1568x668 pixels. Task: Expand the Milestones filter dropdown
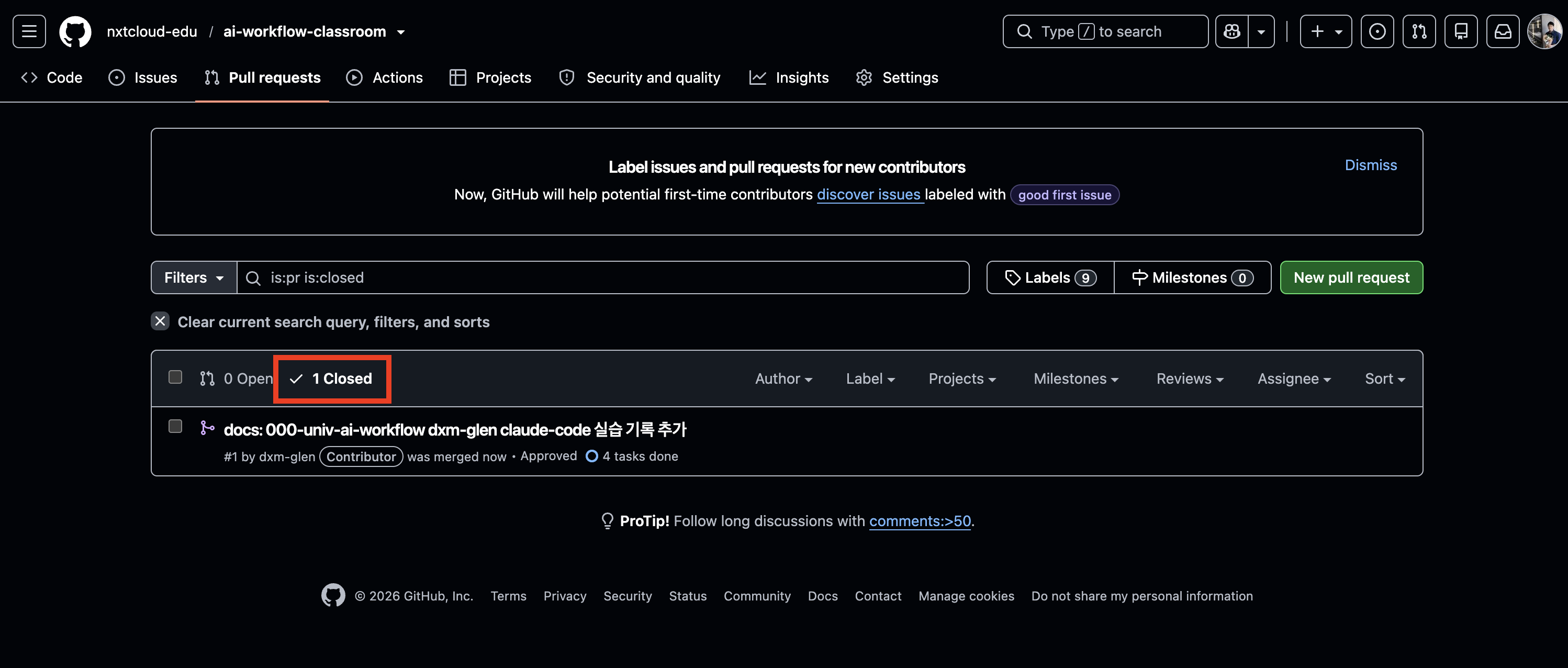click(x=1076, y=378)
